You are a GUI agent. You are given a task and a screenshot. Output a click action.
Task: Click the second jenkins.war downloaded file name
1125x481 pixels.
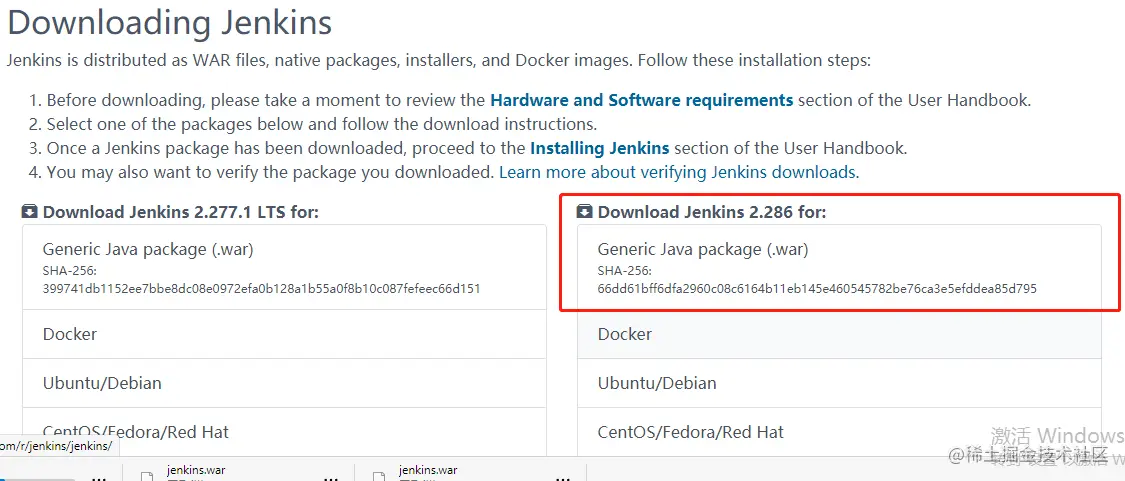point(428,470)
